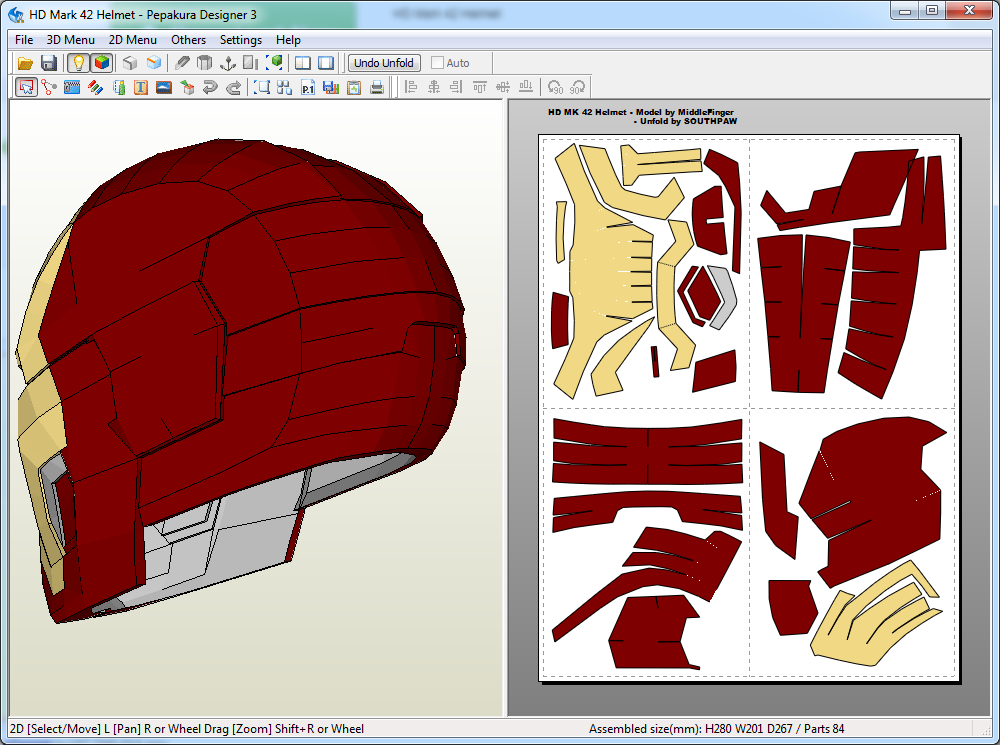Activate the Select/Move arrow tool
The height and width of the screenshot is (745, 1000).
(26, 87)
